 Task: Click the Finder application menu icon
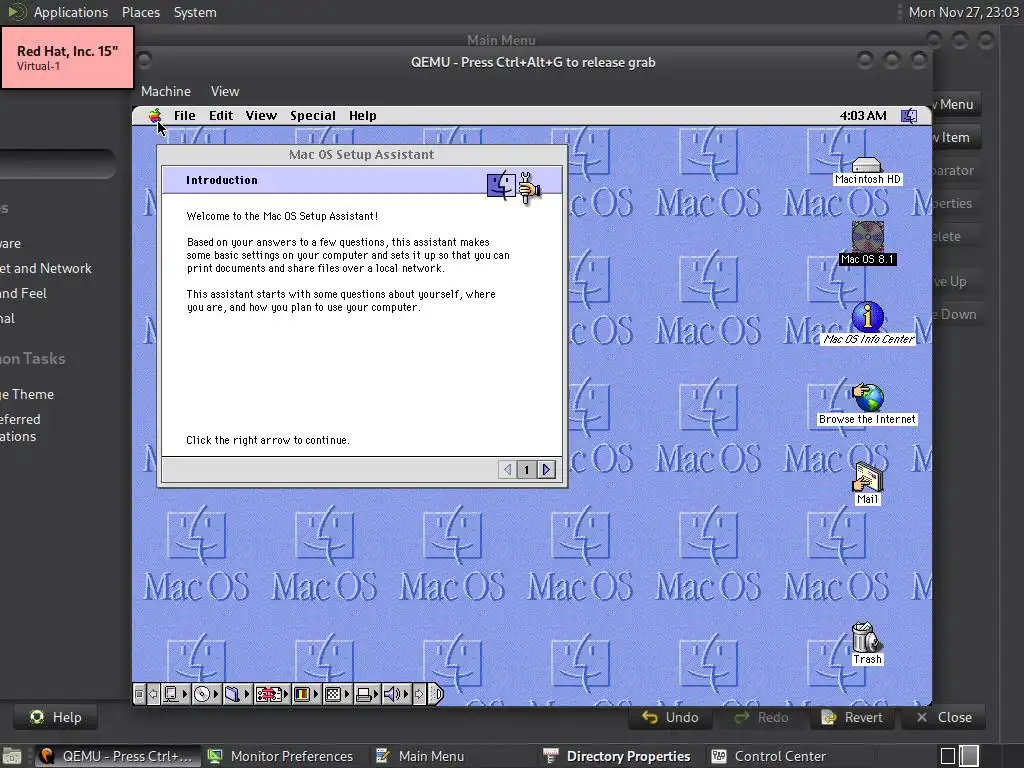click(909, 116)
